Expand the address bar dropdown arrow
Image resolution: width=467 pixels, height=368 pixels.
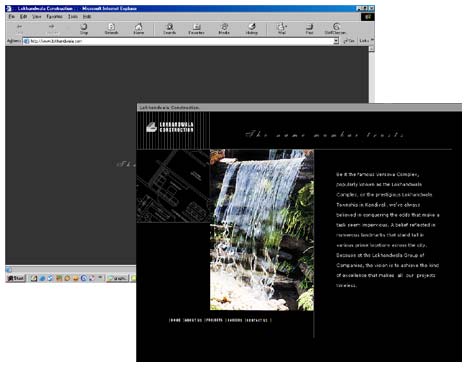336,41
